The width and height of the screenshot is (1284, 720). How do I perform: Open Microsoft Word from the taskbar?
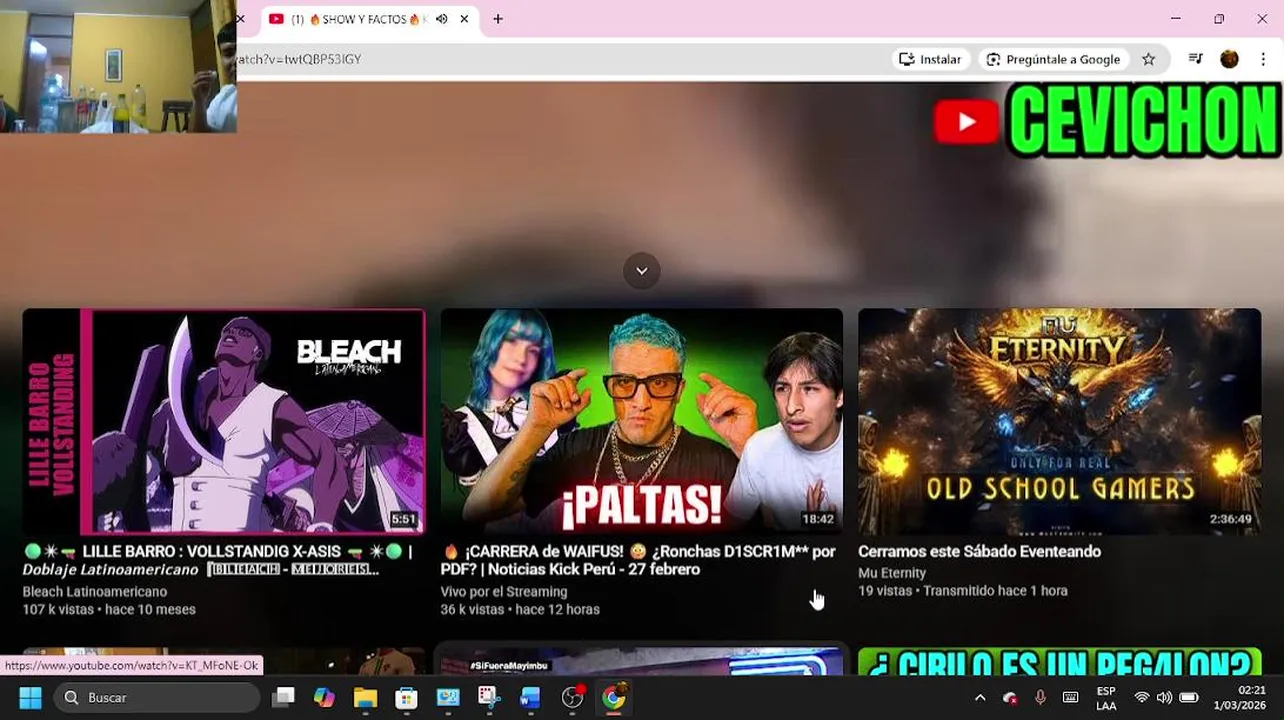click(x=530, y=697)
